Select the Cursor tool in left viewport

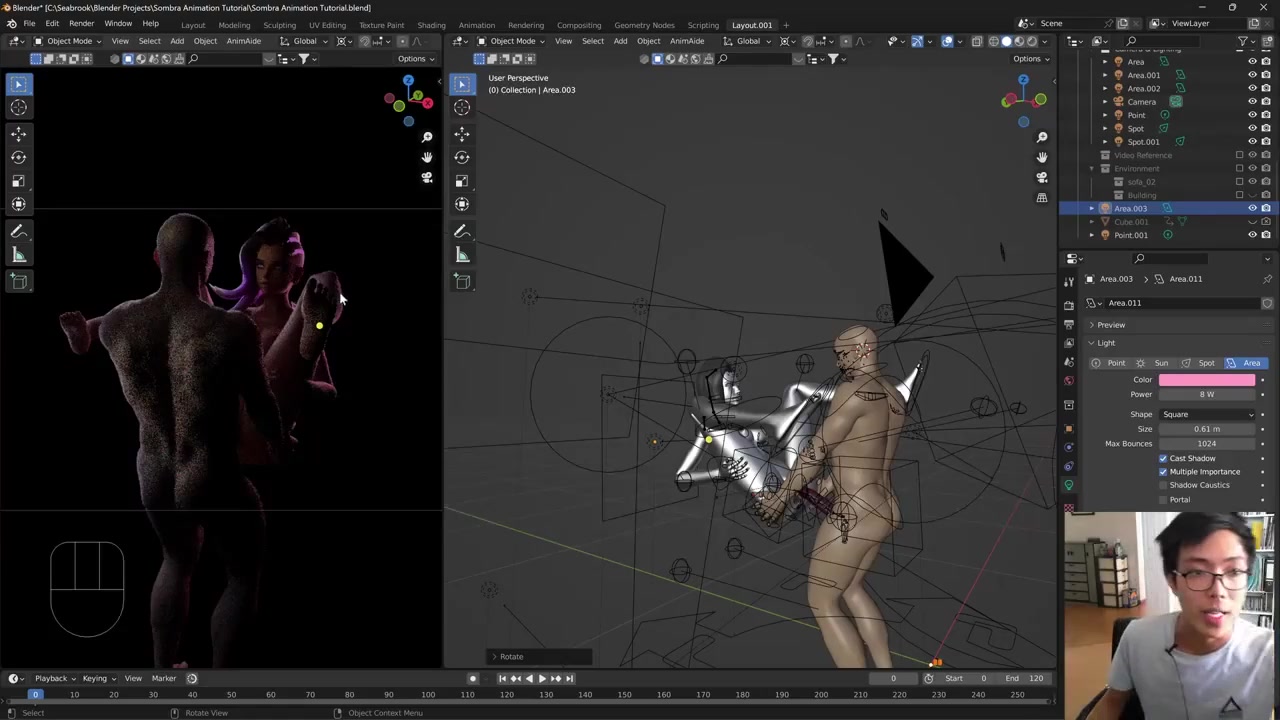click(18, 108)
